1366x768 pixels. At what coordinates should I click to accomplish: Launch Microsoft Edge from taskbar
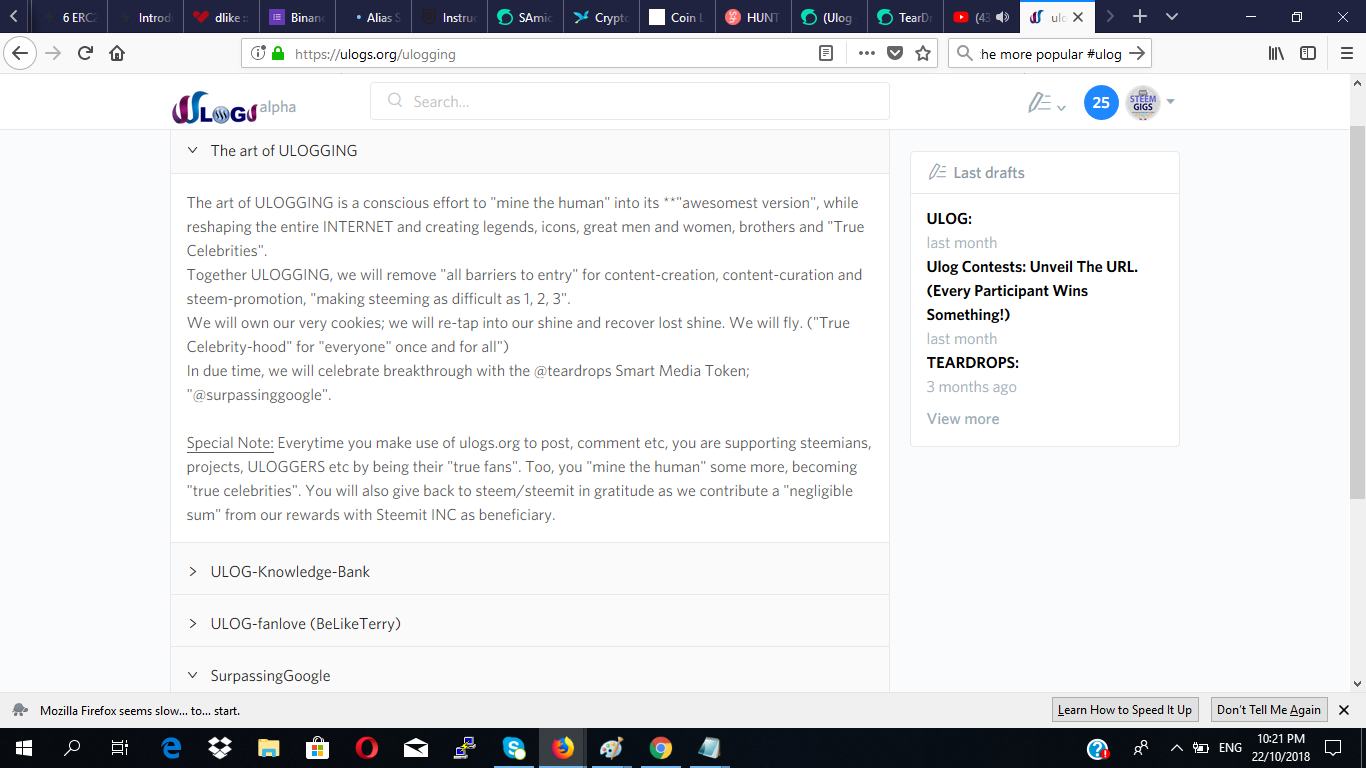pos(171,748)
